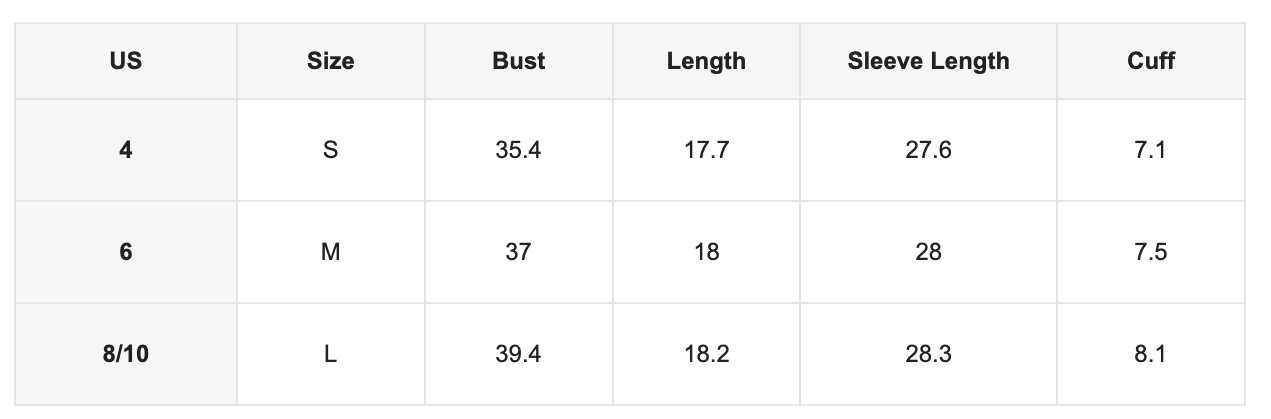
Task: Click the Length column header
Action: pyautogui.click(x=706, y=61)
